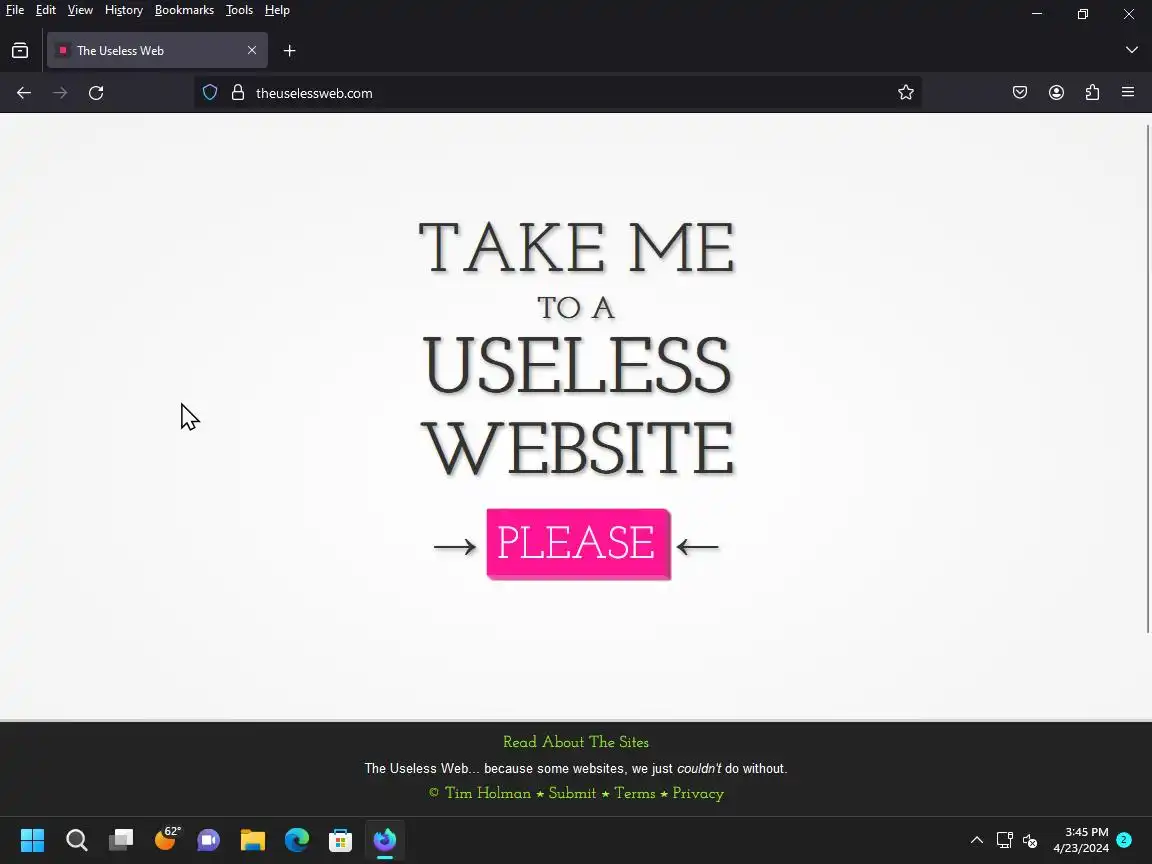Click the page vertical scrollbar
The width and height of the screenshot is (1152, 864).
click(1148, 378)
